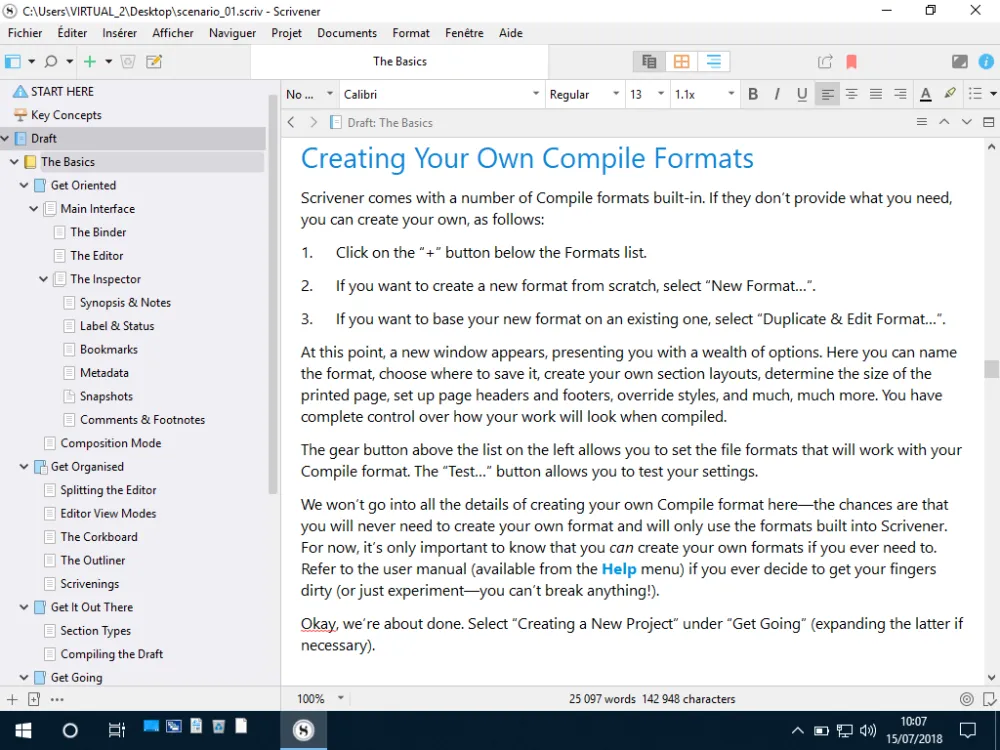Screen dimensions: 1000x750
Task: Open project targets circle icon
Action: [x=967, y=699]
